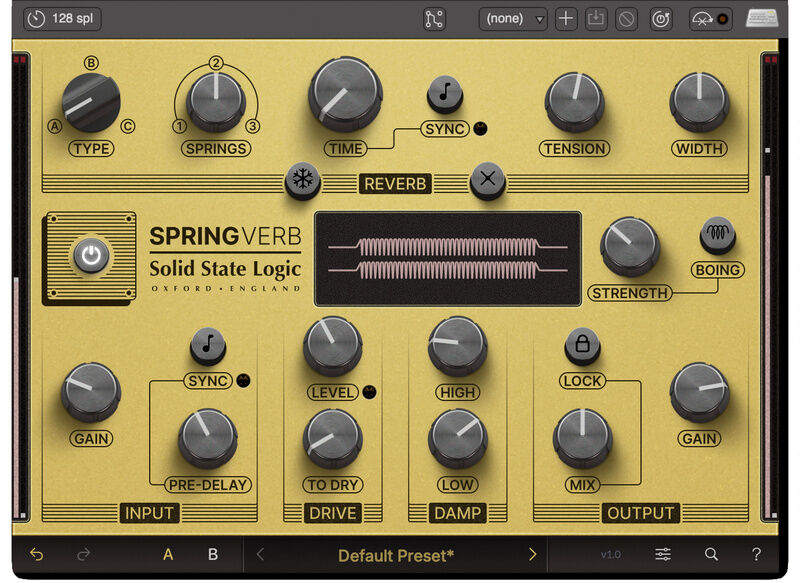Select springs count 3
The width and height of the screenshot is (800, 583).
pyautogui.click(x=253, y=126)
